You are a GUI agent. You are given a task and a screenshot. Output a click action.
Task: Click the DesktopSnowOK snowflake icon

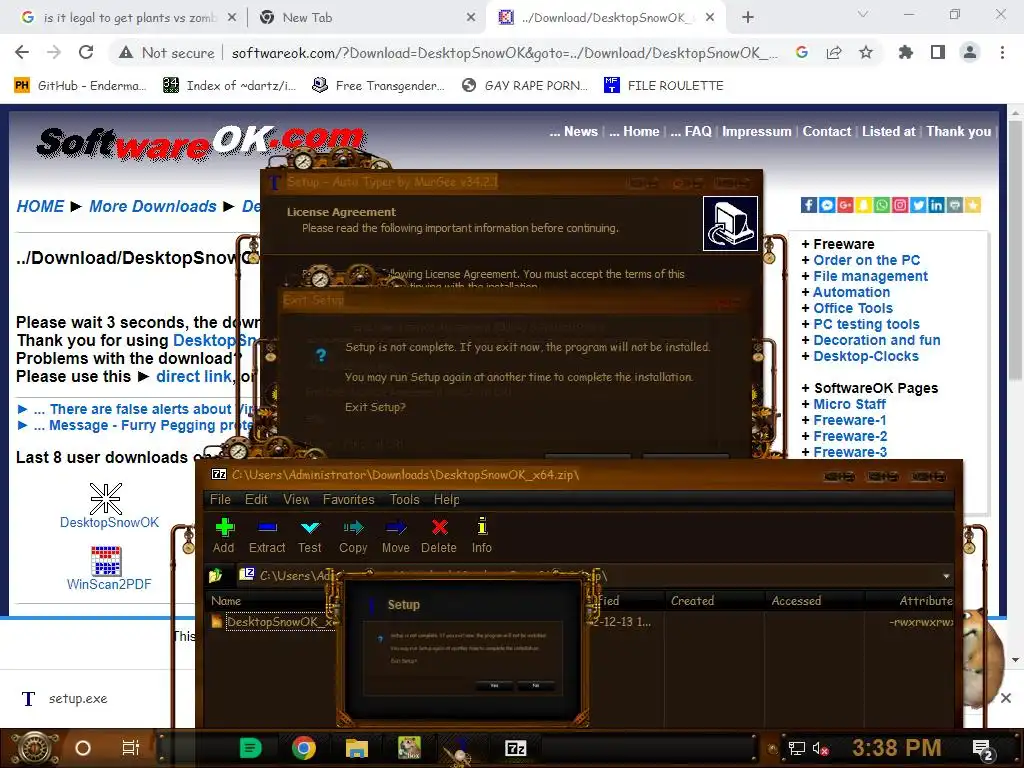click(106, 499)
